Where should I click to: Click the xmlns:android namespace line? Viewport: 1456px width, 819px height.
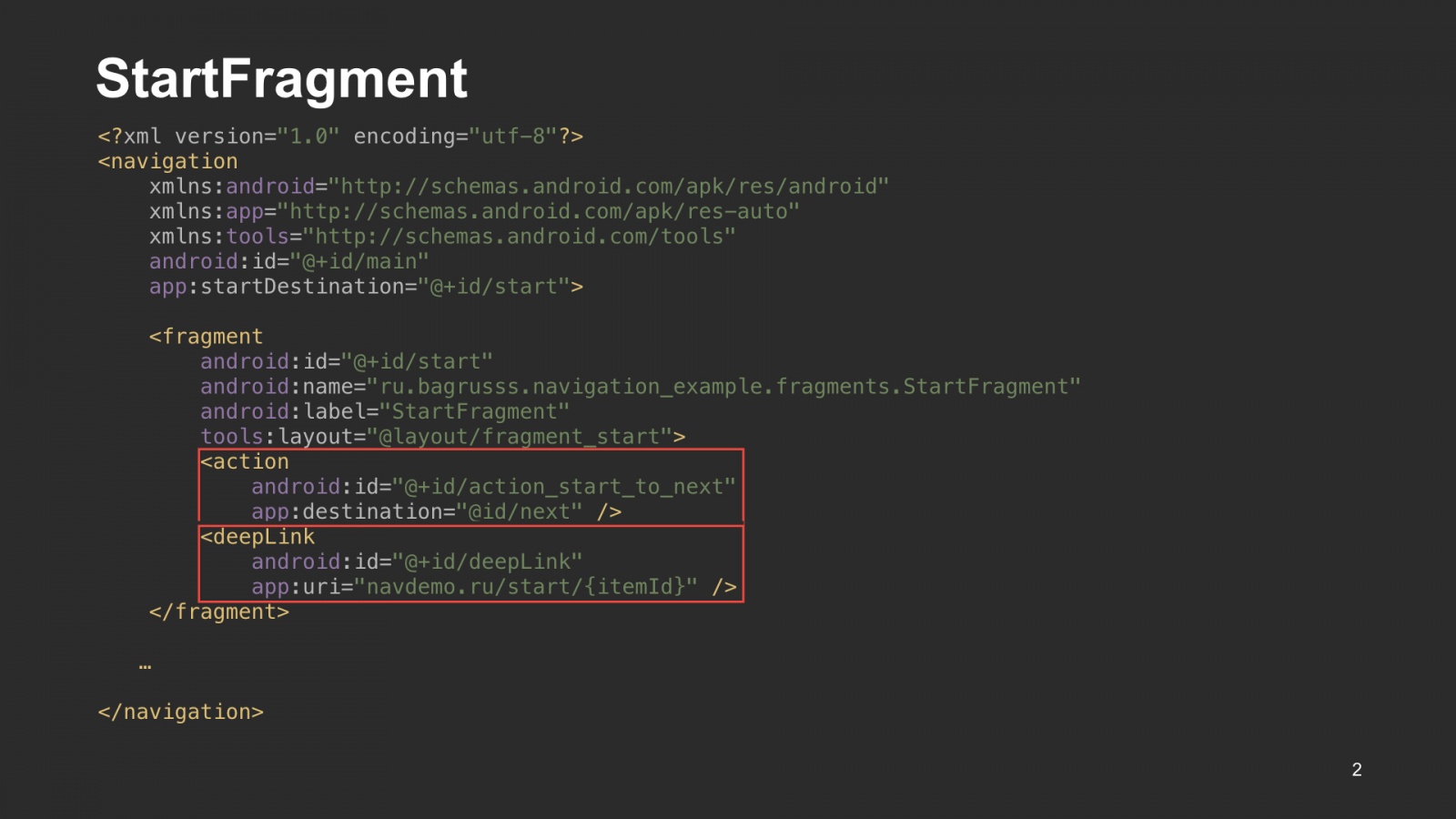pos(519,187)
